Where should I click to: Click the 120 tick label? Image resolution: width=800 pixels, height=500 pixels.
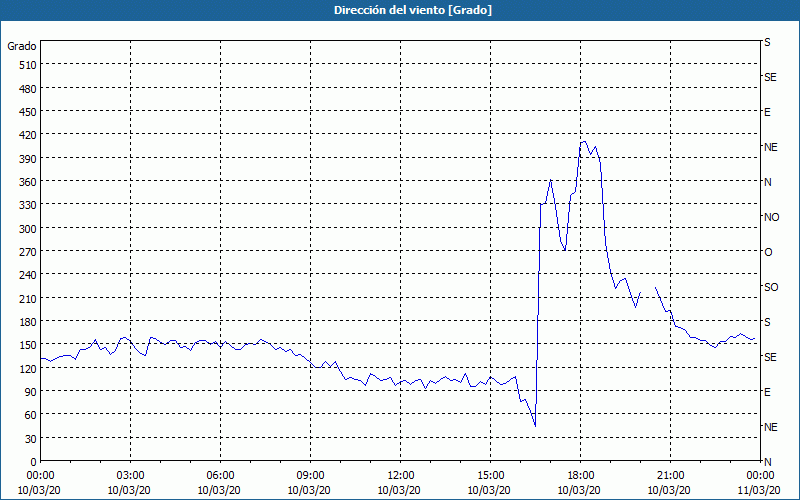tap(29, 369)
